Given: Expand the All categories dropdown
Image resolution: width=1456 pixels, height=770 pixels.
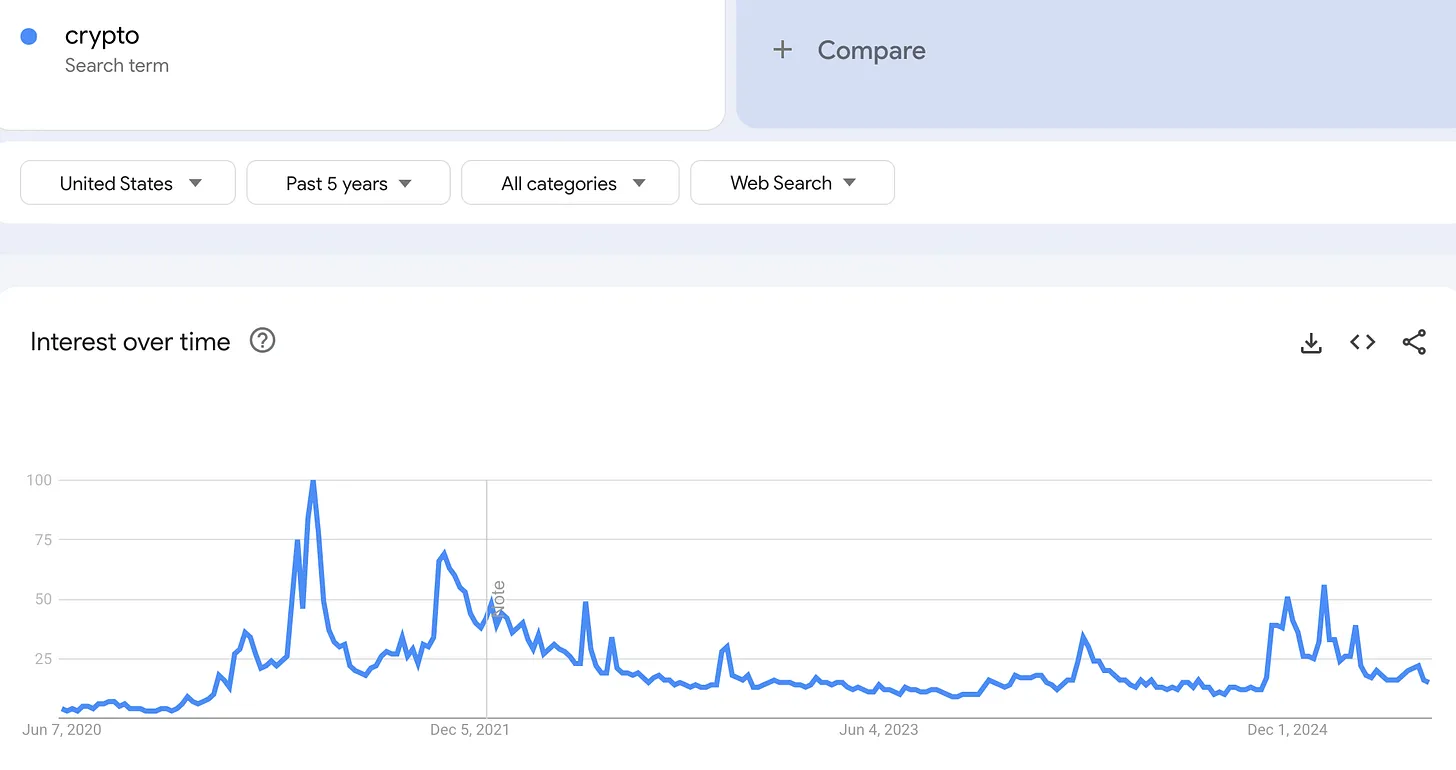Looking at the screenshot, I should click(570, 183).
